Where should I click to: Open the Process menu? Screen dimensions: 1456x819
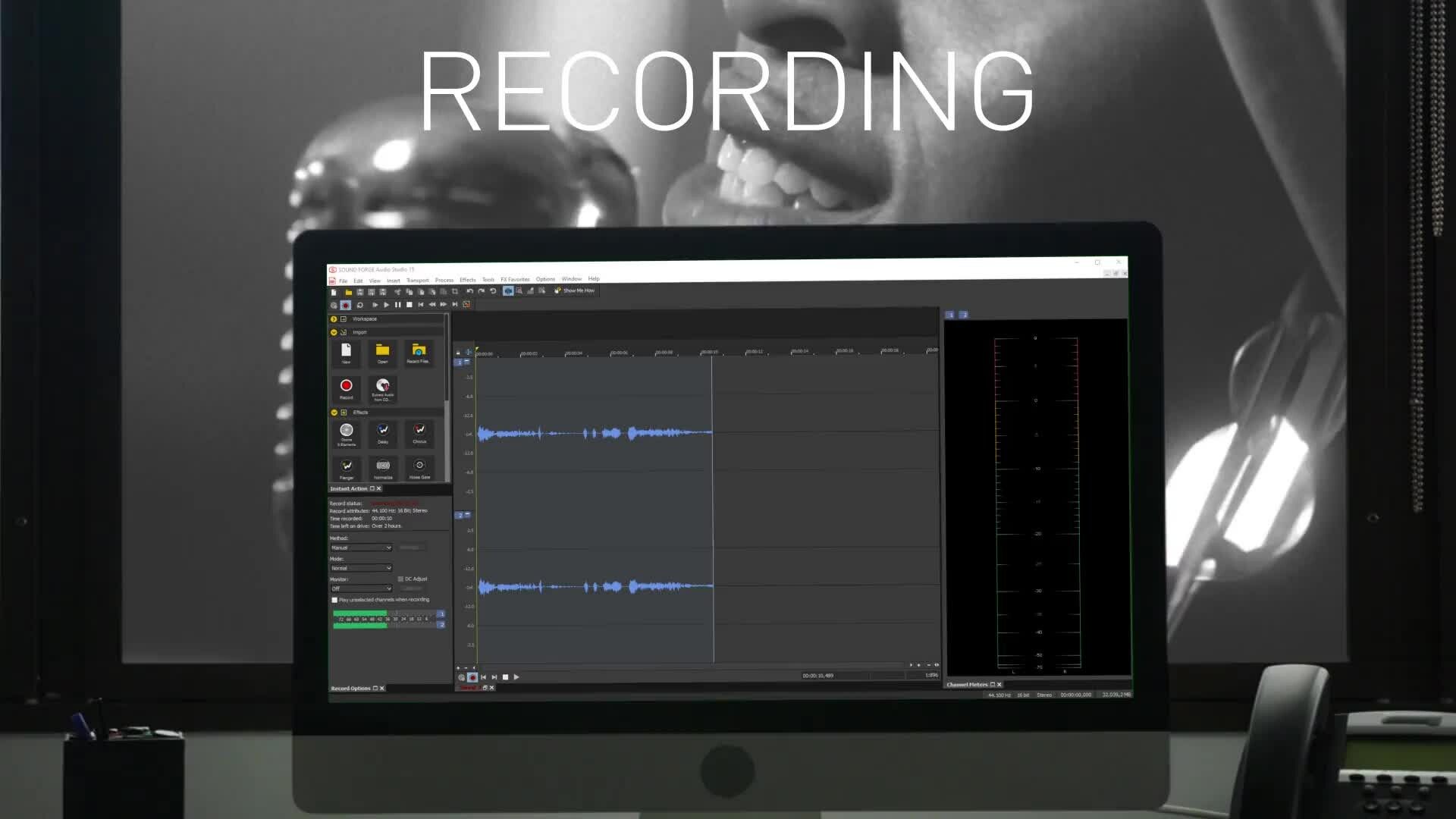(x=444, y=280)
